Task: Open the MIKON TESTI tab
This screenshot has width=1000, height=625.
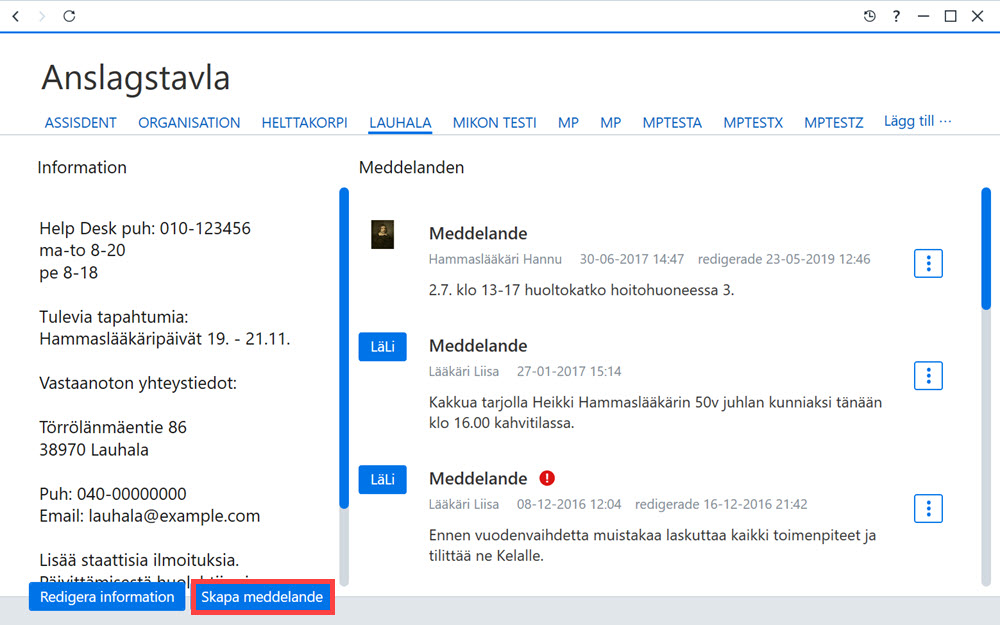Action: pyautogui.click(x=494, y=122)
